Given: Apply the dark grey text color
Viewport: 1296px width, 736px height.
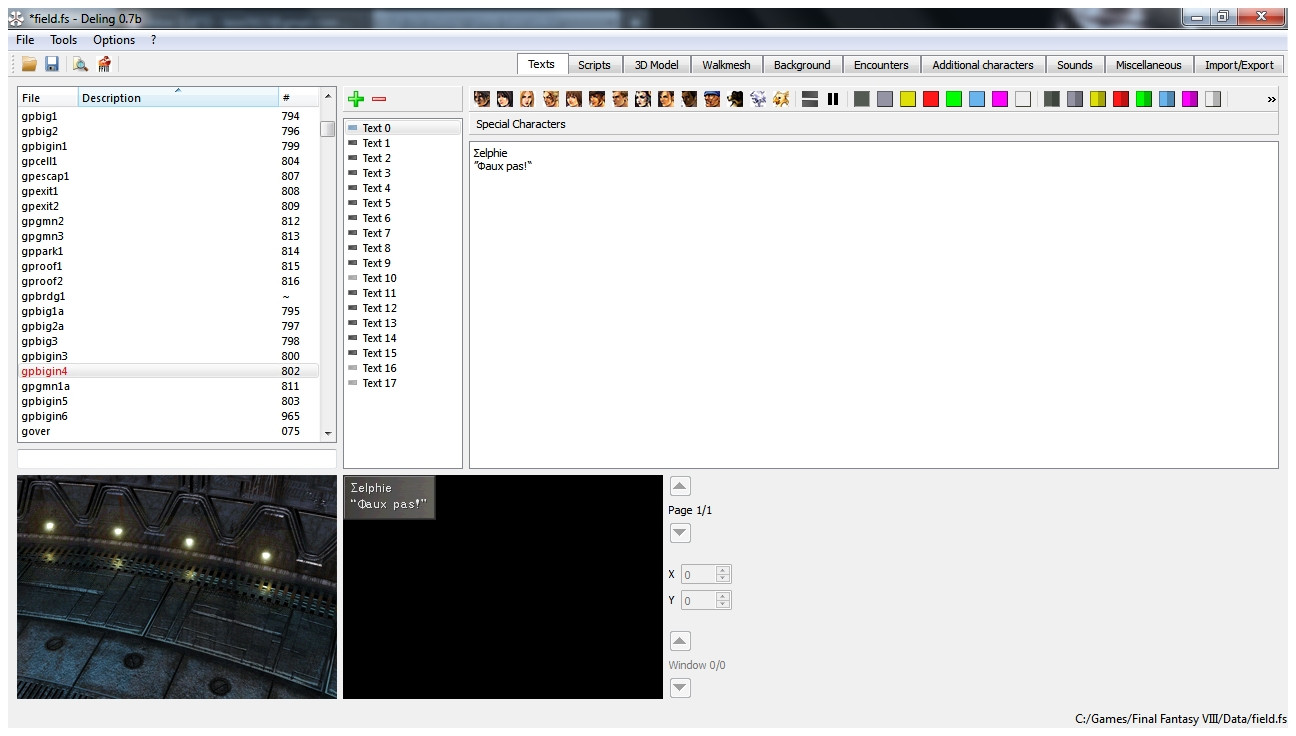Looking at the screenshot, I should point(862,99).
